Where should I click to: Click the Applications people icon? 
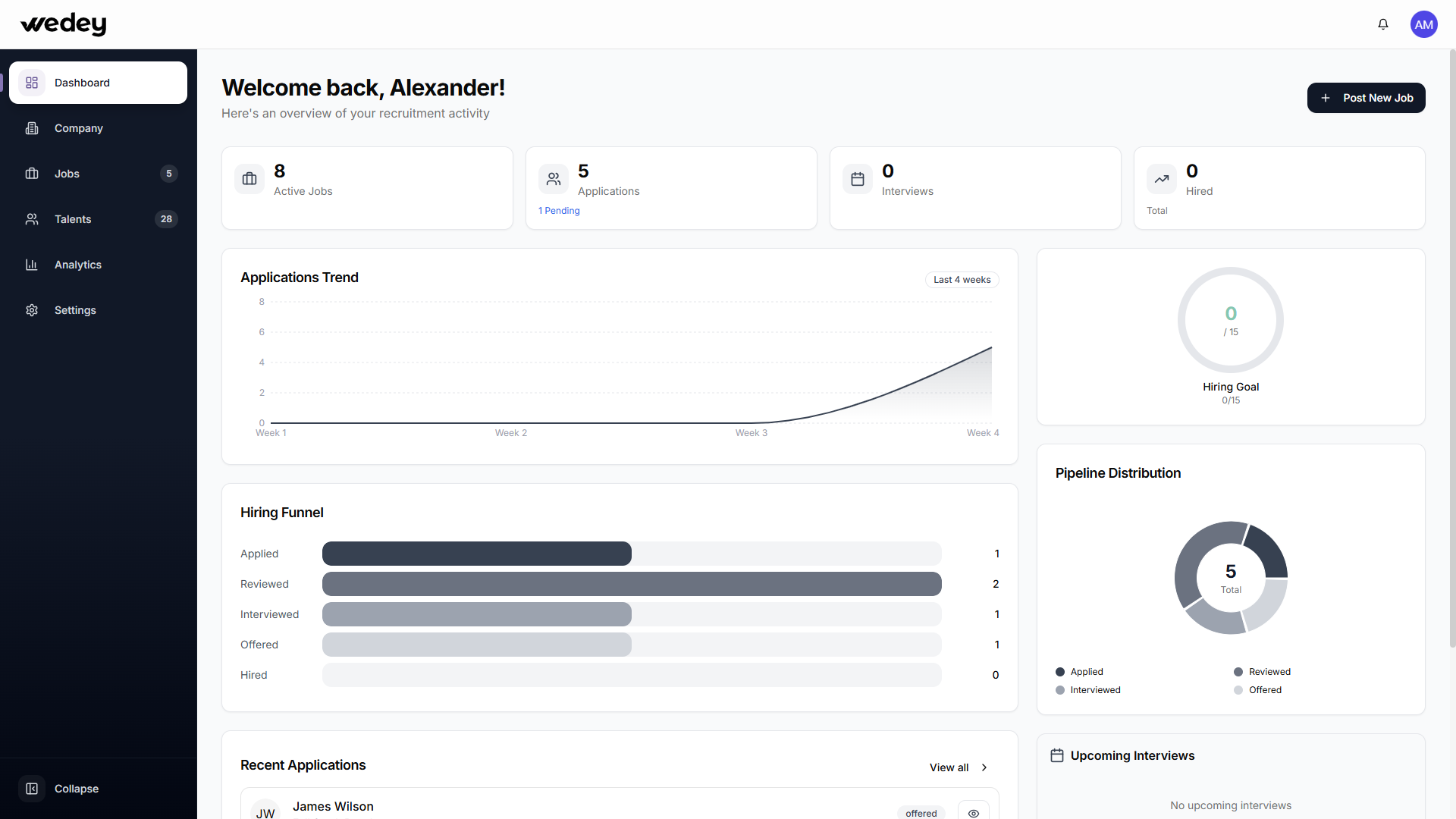554,179
